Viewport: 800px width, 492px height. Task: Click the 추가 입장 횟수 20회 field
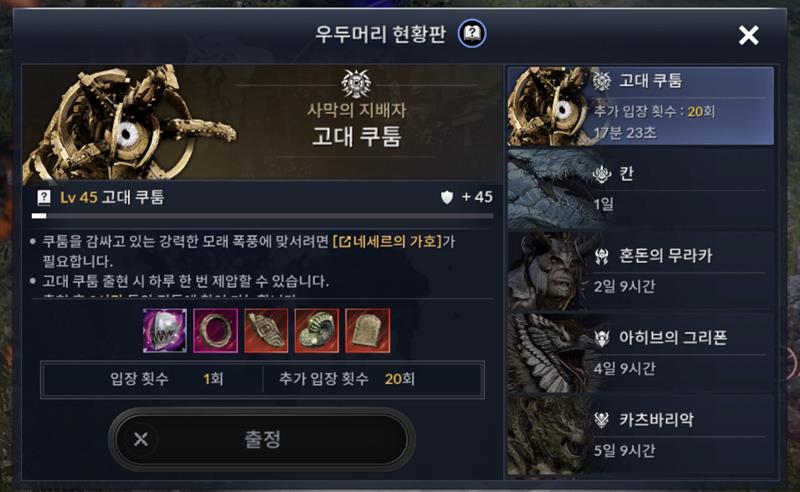[373, 379]
